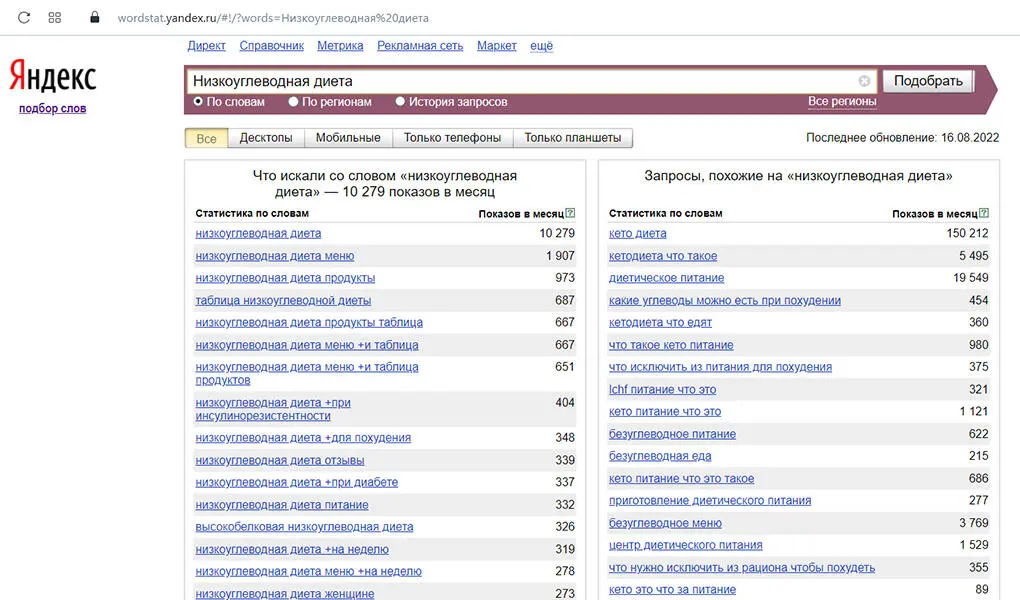Expand the 'ещё' services menu
The height and width of the screenshot is (600, 1020).
[x=541, y=46]
